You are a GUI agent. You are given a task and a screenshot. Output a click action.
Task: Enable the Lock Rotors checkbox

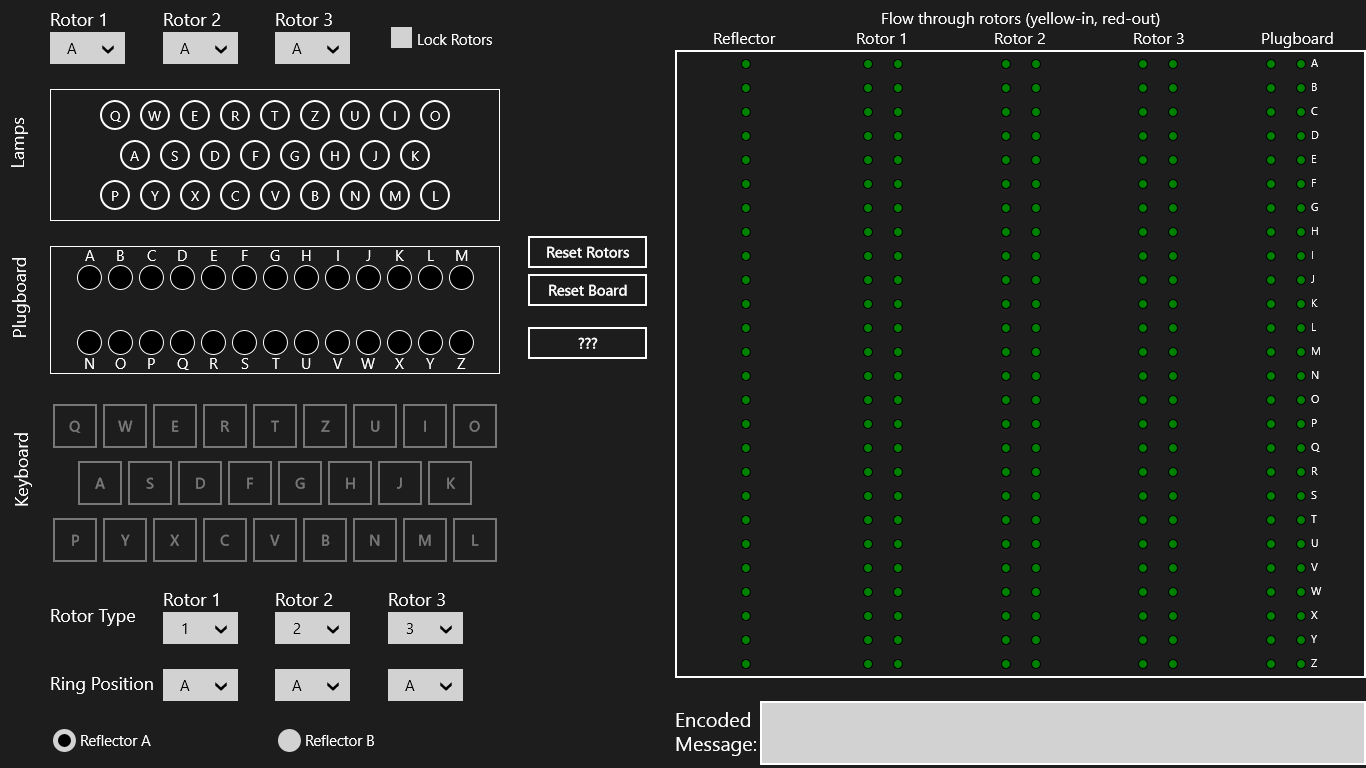tap(401, 38)
